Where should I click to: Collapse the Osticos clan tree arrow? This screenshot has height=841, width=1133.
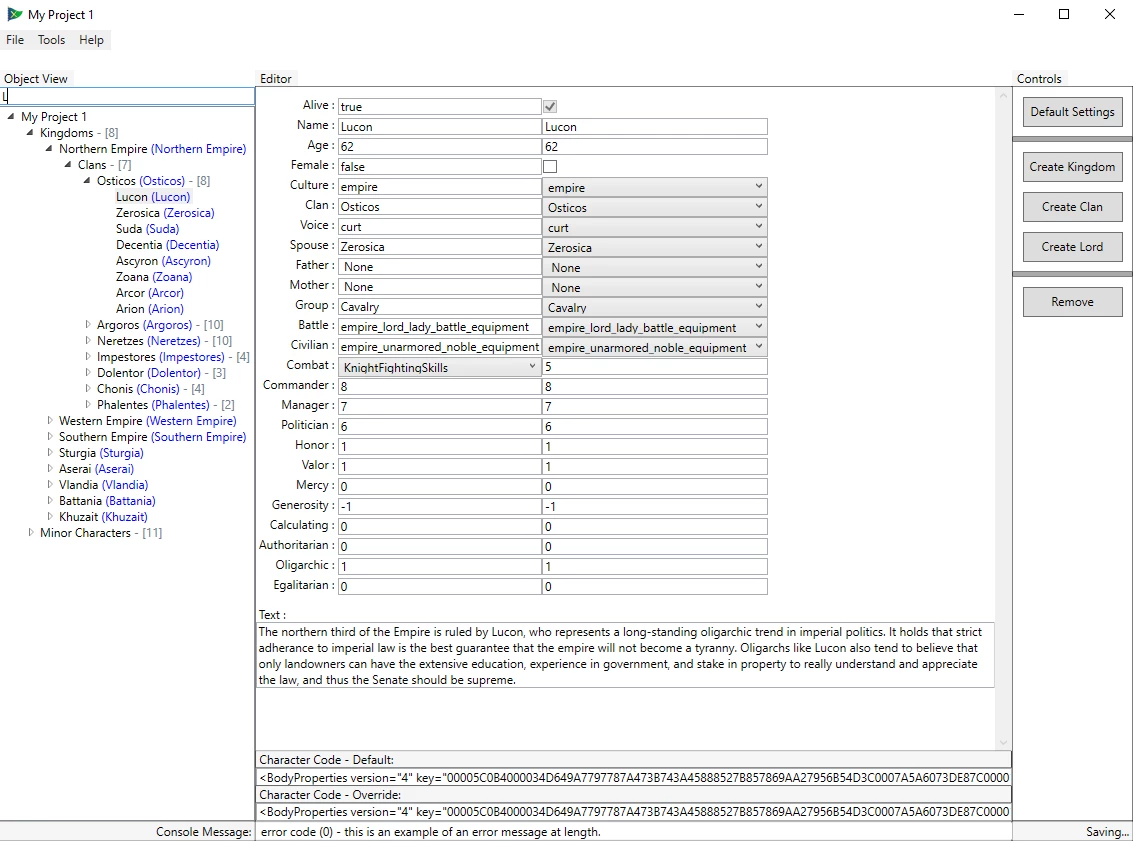87,181
